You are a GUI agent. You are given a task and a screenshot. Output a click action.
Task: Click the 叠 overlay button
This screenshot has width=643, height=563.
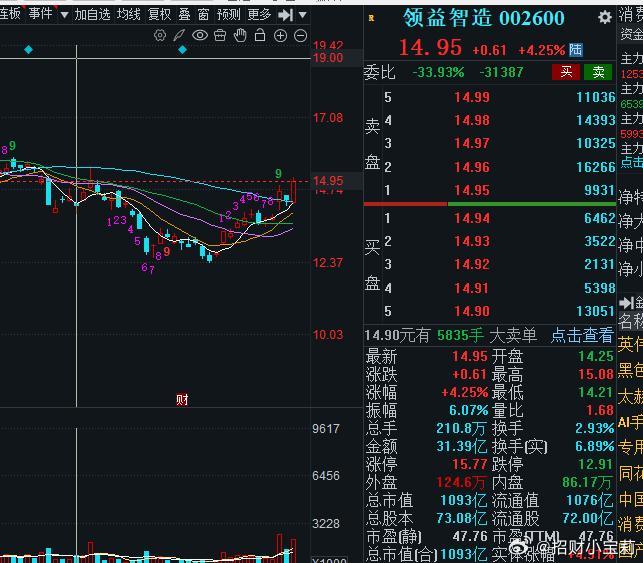[185, 15]
